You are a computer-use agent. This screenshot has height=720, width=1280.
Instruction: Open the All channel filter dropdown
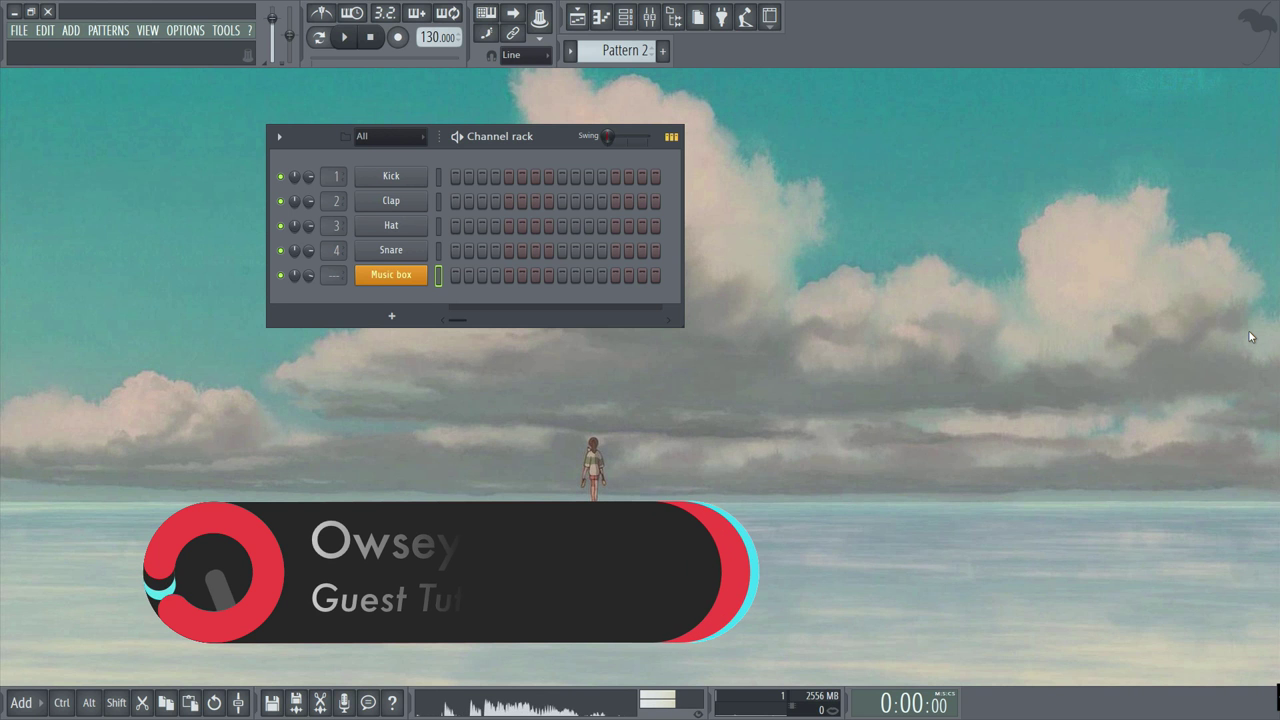(x=390, y=137)
